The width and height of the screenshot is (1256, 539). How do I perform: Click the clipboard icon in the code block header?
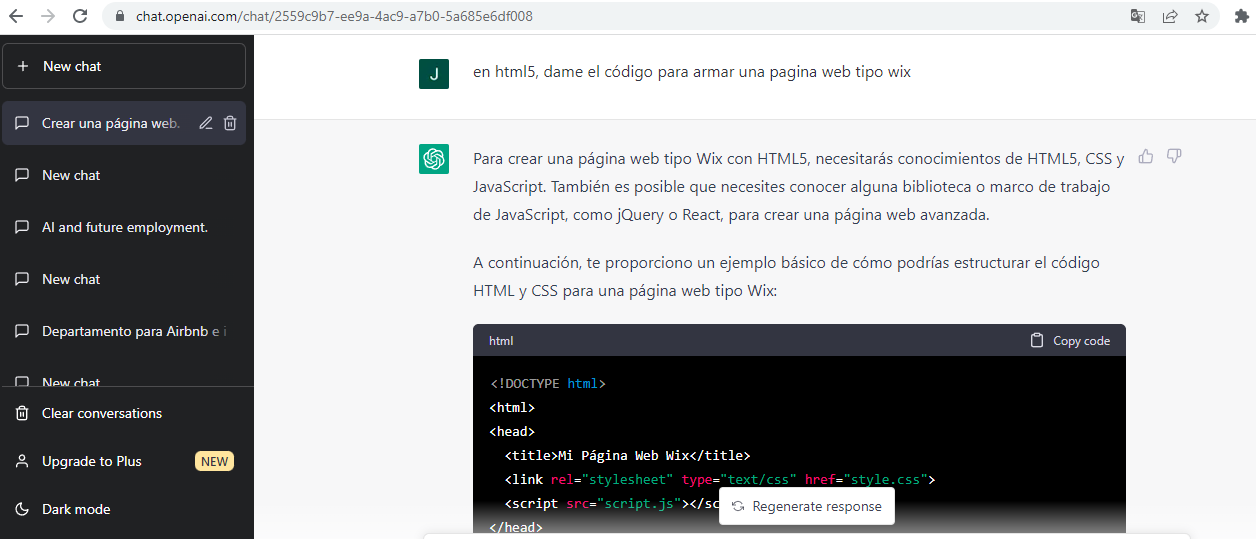click(1037, 340)
